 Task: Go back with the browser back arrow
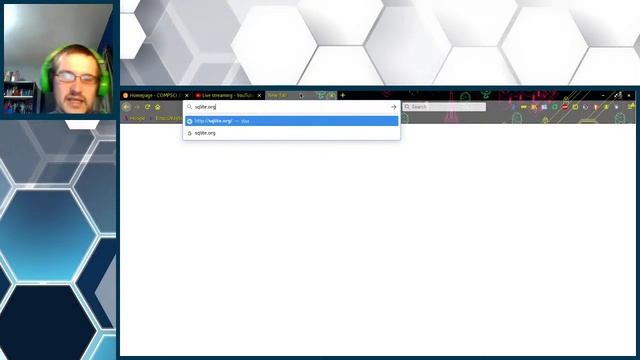coord(127,107)
